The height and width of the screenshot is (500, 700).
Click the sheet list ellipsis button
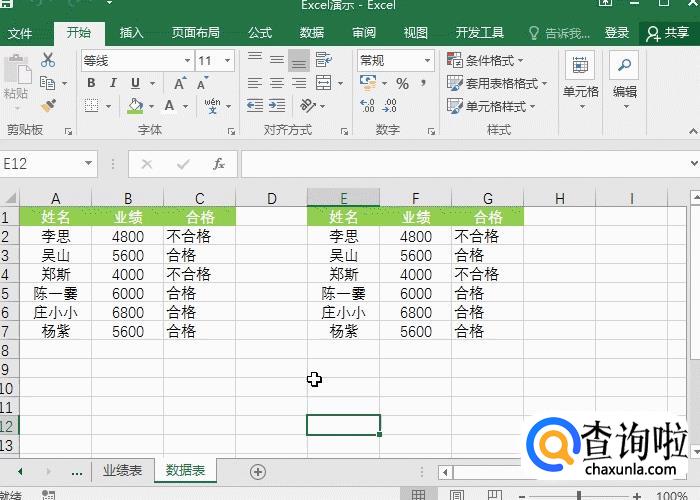77,472
